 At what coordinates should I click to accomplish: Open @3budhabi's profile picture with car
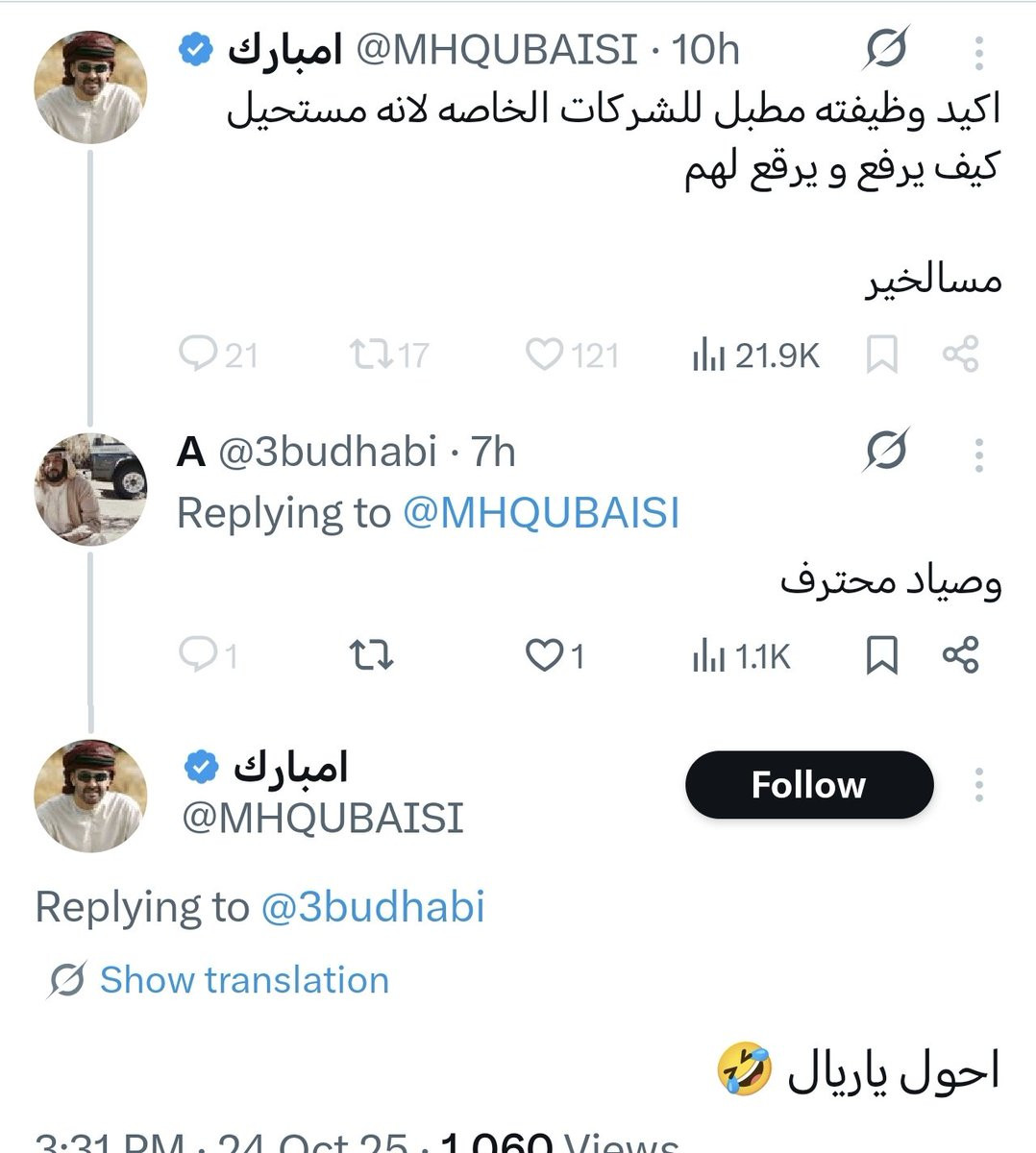[90, 488]
